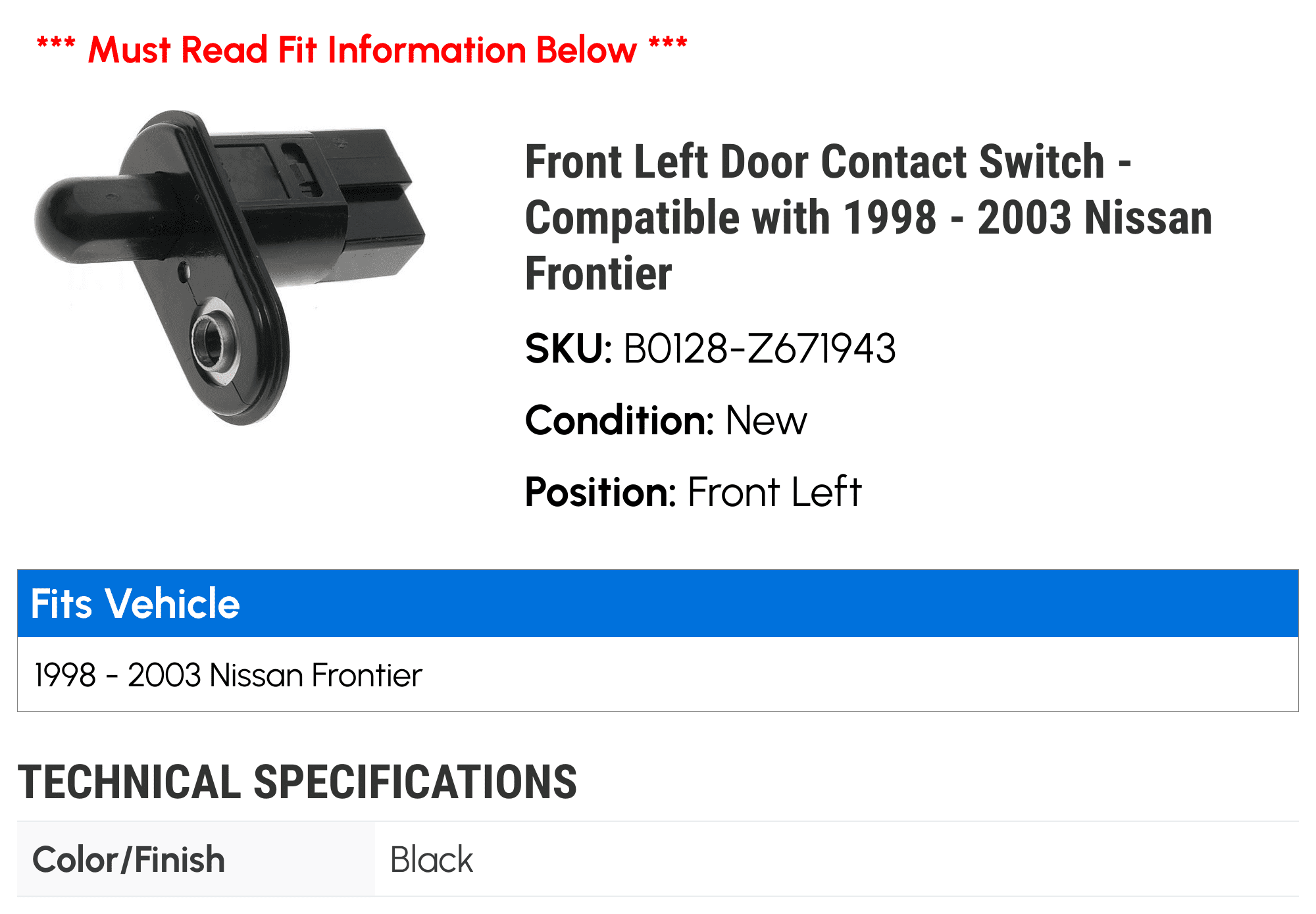The height and width of the screenshot is (914, 1316).
Task: Click the bold Position label
Action: tap(600, 492)
